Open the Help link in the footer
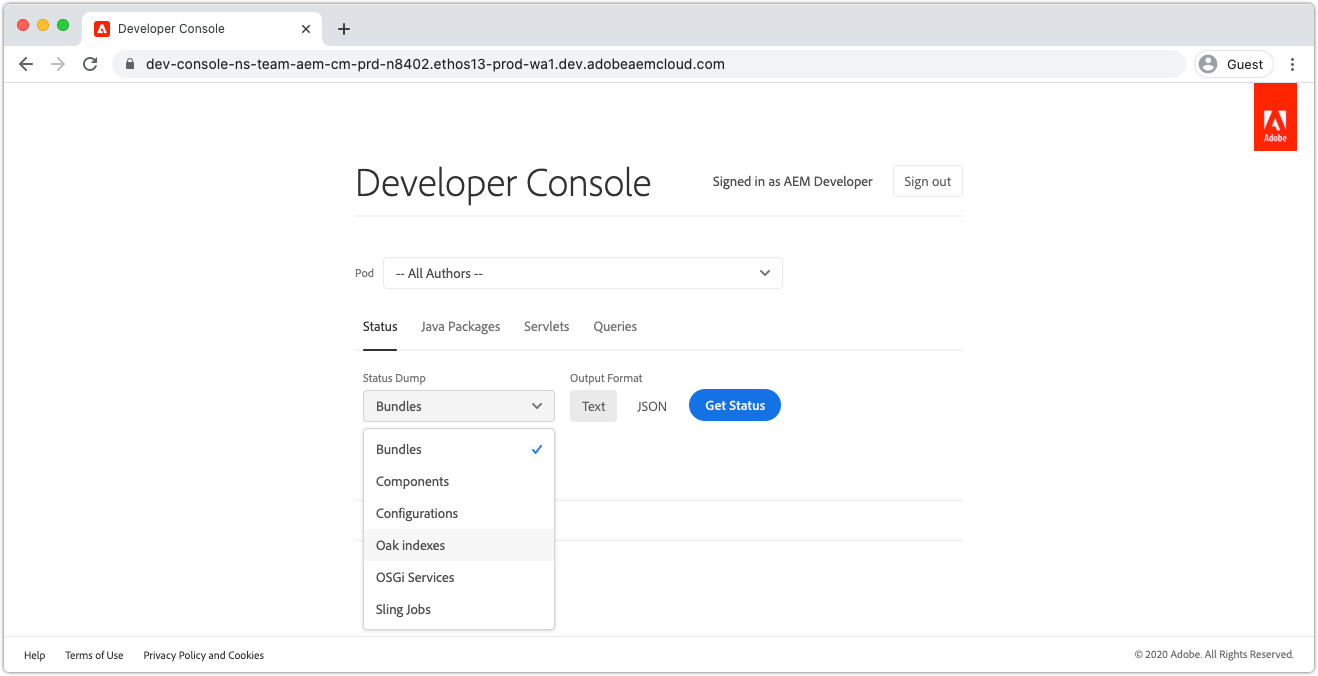1318x676 pixels. click(x=35, y=656)
